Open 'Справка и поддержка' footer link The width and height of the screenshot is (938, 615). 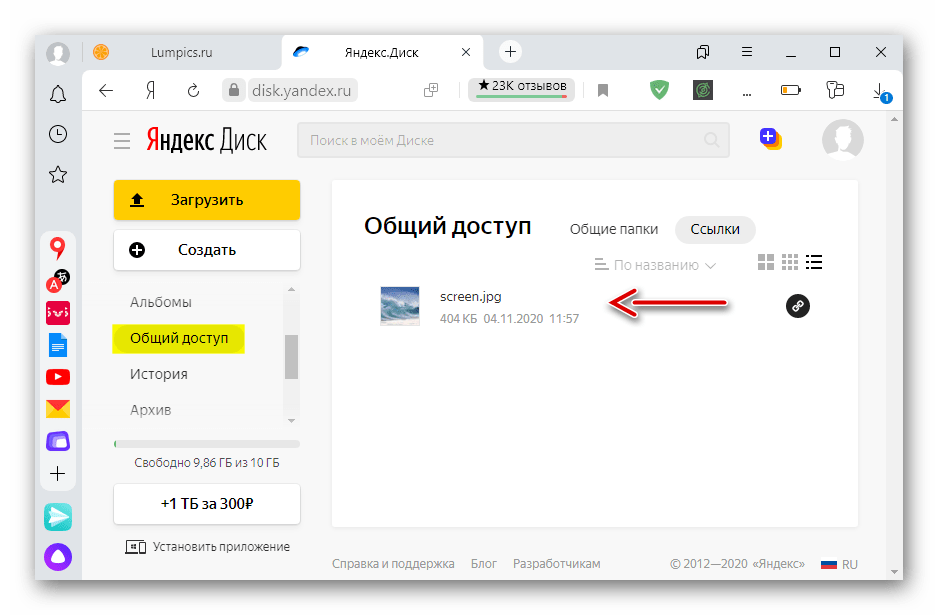(393, 564)
